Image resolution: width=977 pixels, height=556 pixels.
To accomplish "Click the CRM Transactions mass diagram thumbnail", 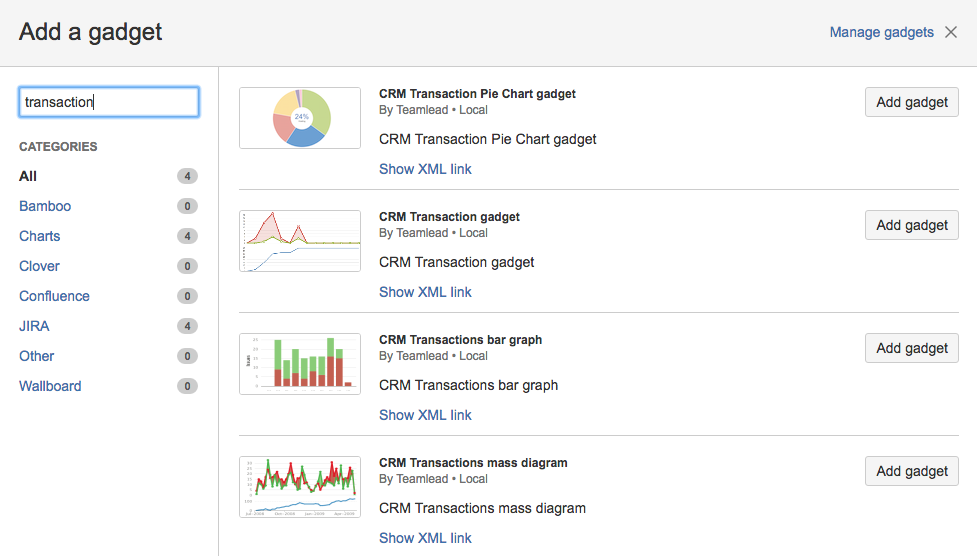I will [300, 487].
